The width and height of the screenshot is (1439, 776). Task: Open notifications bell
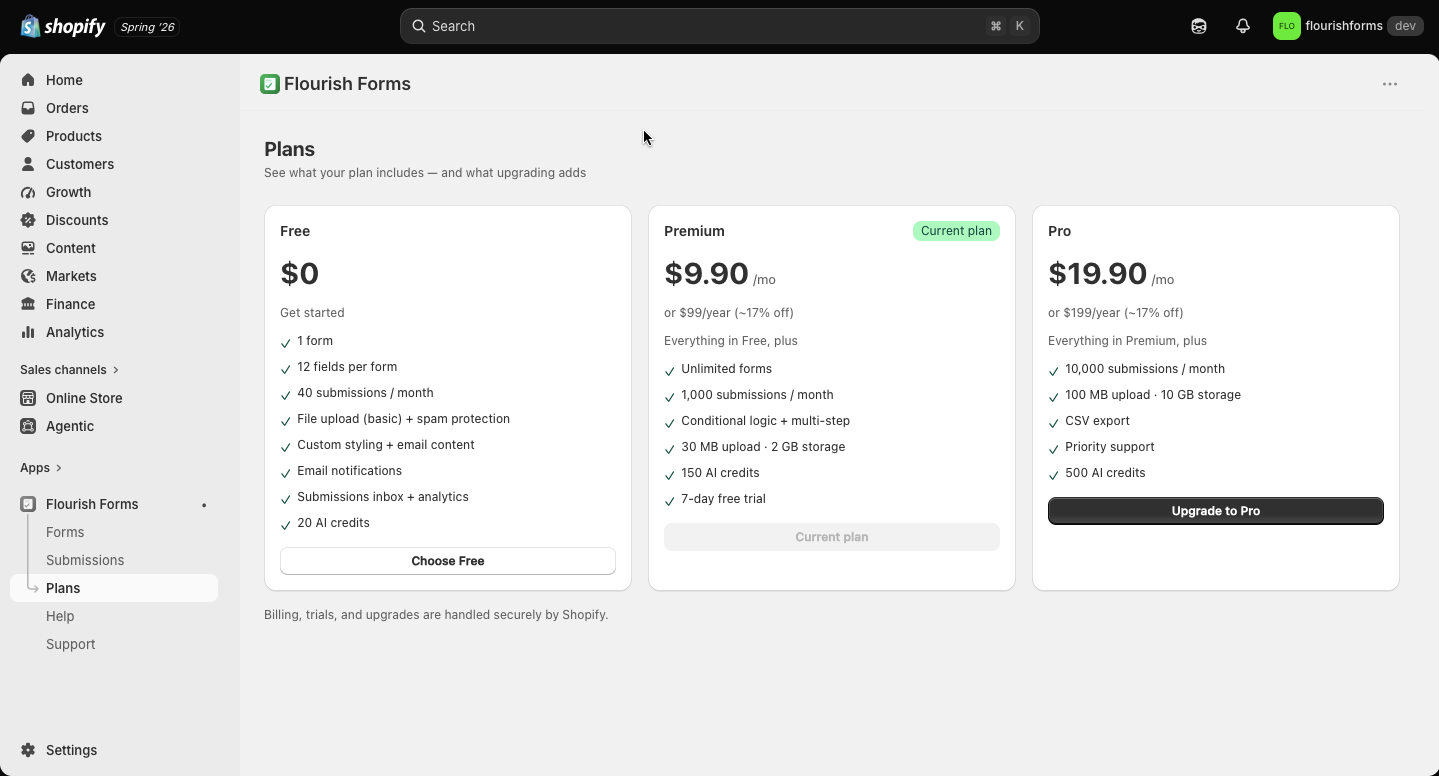(1243, 26)
